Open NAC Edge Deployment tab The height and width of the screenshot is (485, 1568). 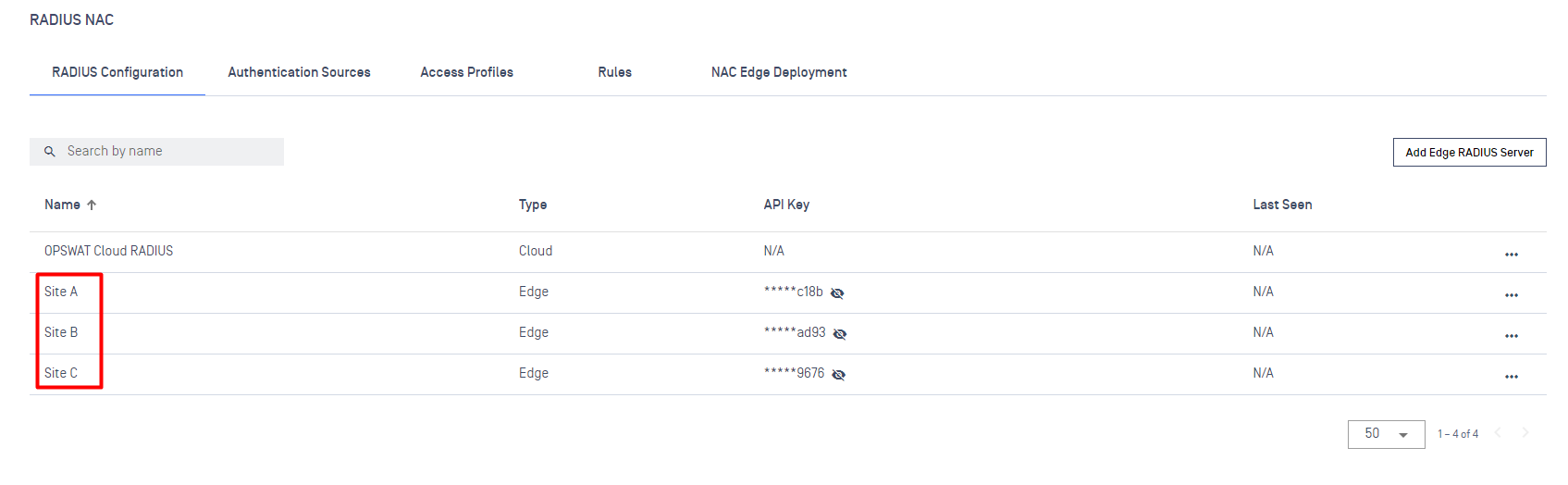tap(778, 72)
